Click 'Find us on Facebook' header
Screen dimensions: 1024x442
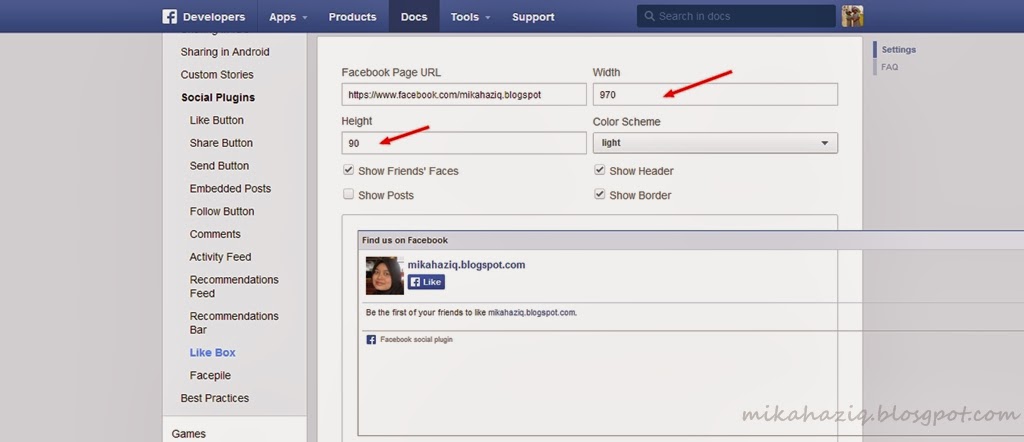point(405,240)
